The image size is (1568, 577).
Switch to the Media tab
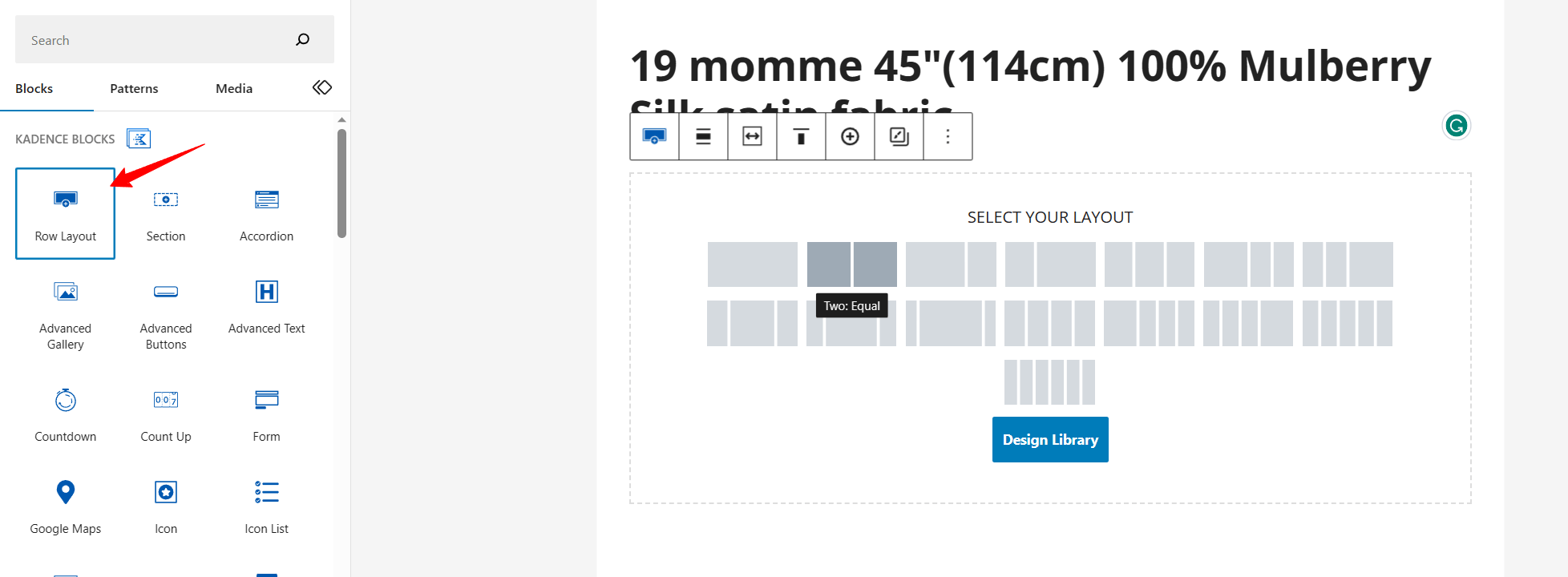[x=234, y=89]
